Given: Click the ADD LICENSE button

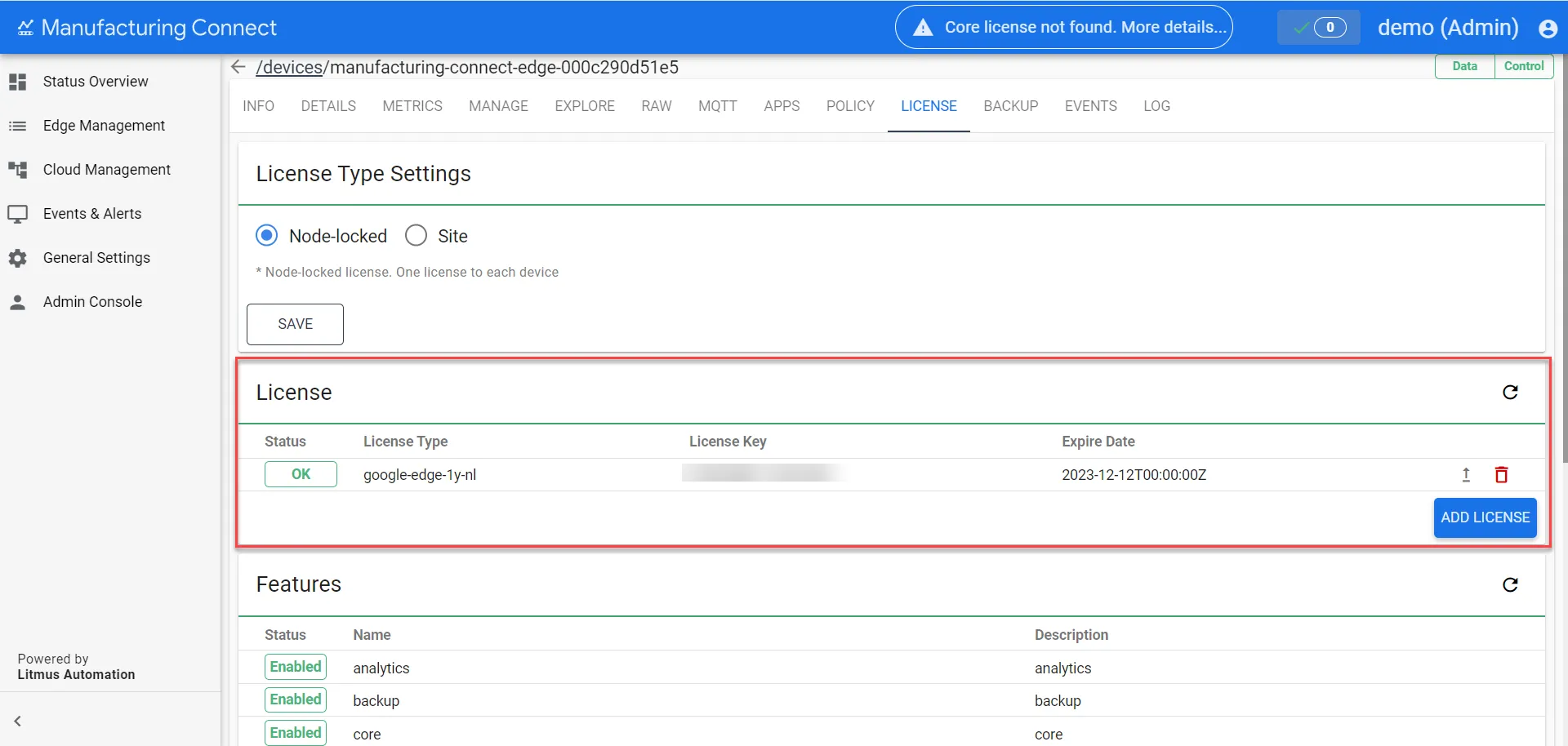Looking at the screenshot, I should 1485,517.
